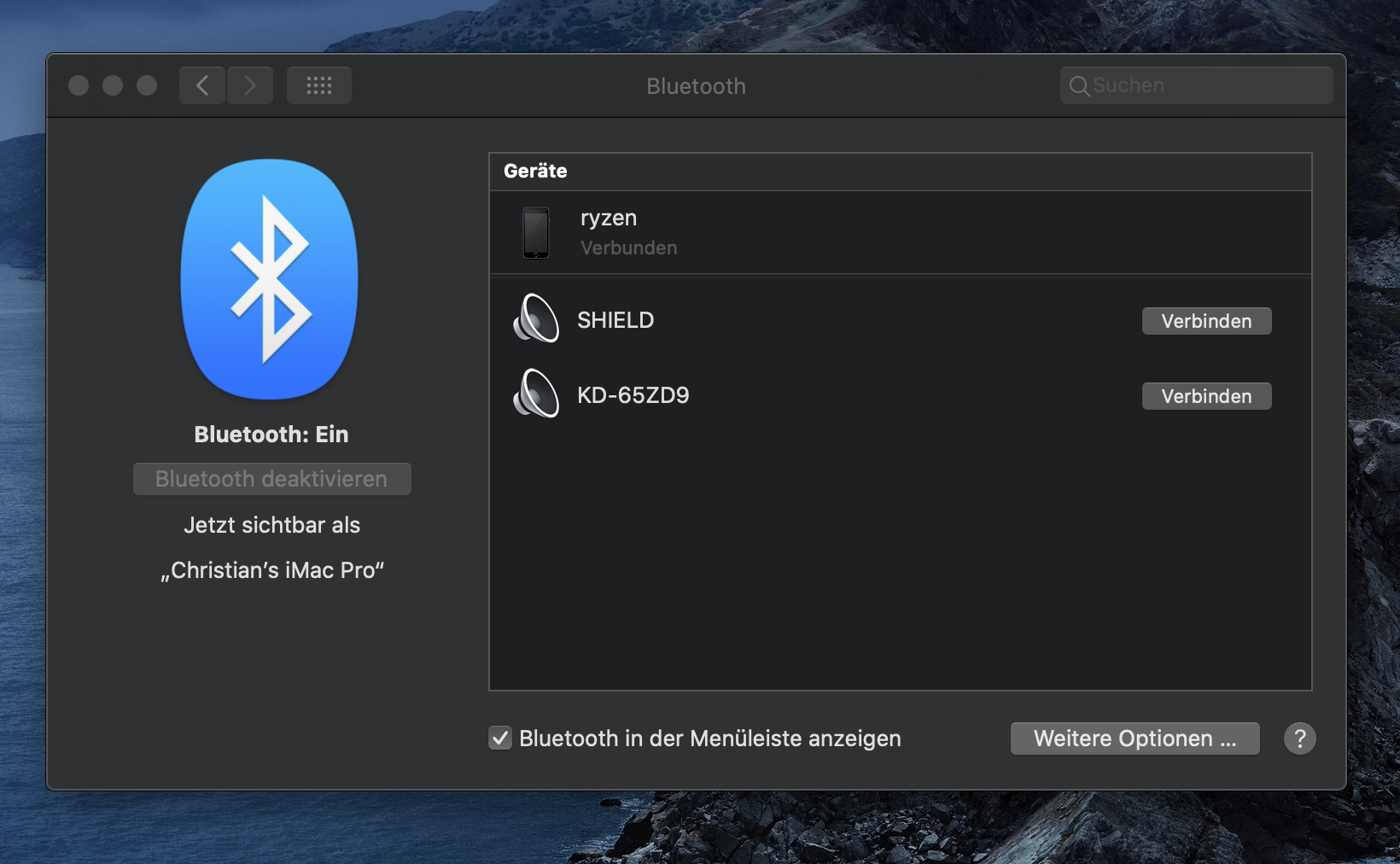Select the SHIELD device name in list
This screenshot has height=864, width=1400.
(615, 320)
